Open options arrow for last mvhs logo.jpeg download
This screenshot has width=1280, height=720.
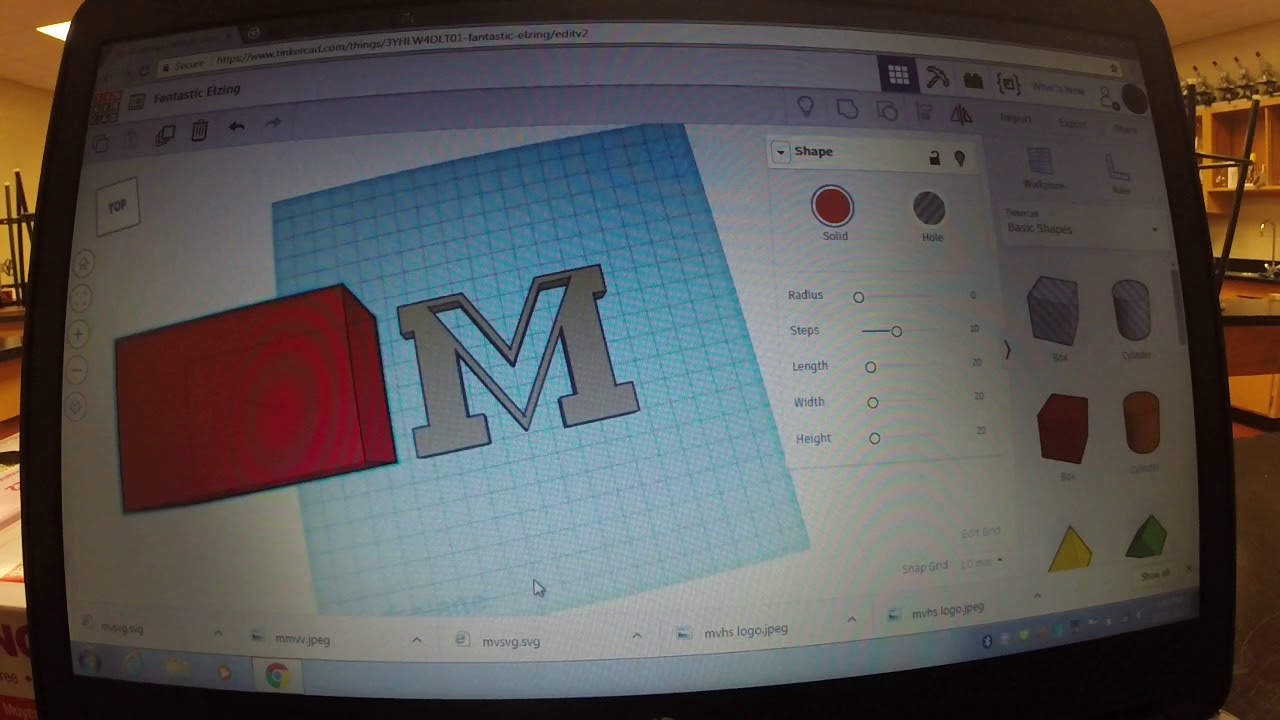pos(1037,596)
